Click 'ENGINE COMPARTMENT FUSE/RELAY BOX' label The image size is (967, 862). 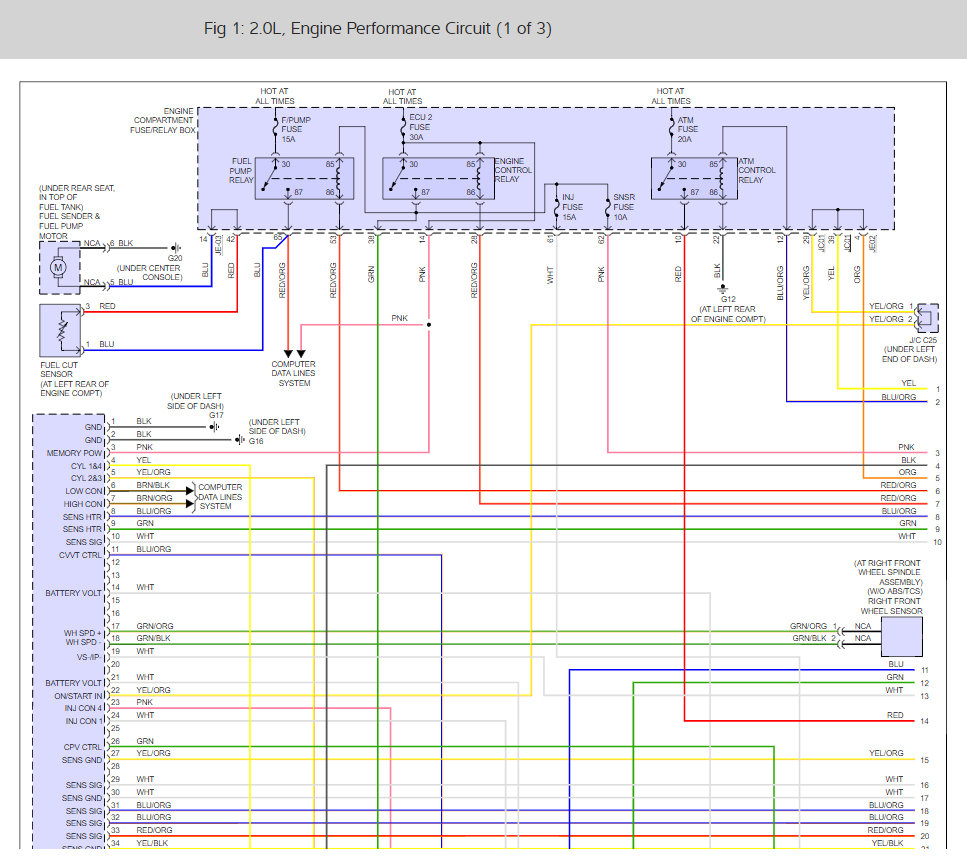click(163, 120)
